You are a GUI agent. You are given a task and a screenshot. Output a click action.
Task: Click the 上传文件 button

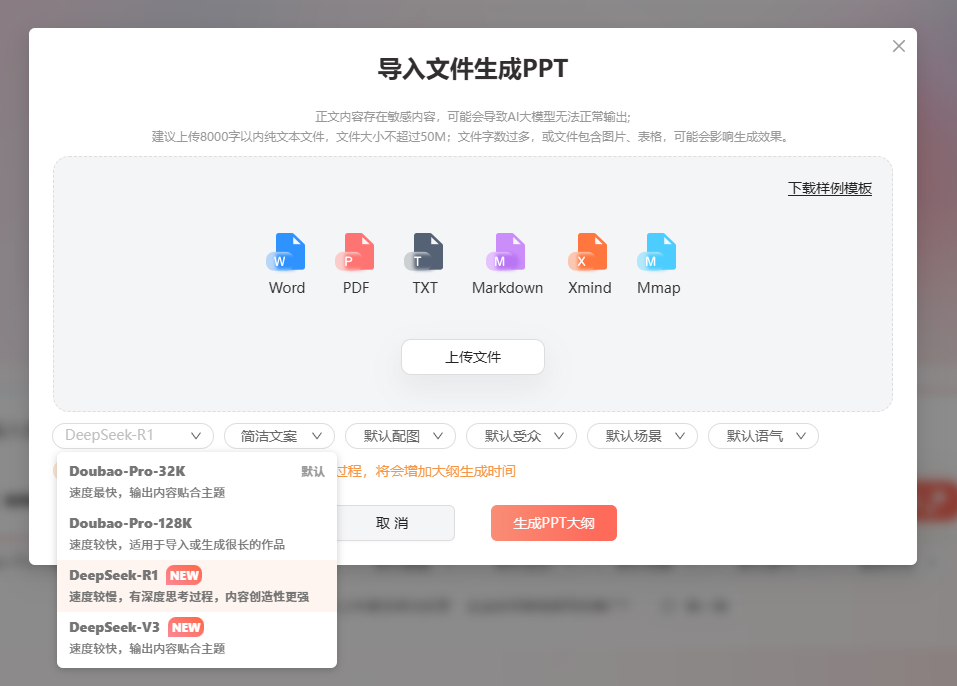pyautogui.click(x=473, y=357)
